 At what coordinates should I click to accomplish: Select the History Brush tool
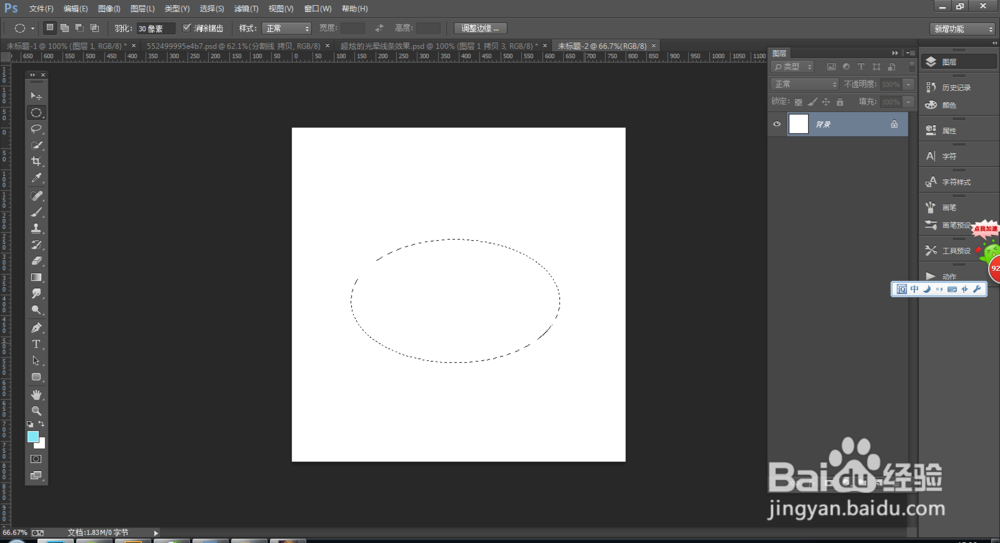(x=36, y=245)
